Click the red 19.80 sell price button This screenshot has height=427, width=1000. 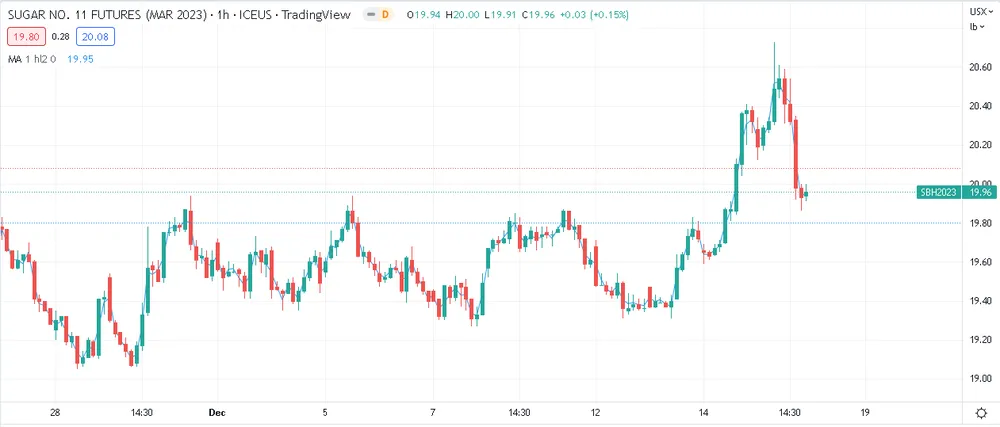click(x=23, y=37)
